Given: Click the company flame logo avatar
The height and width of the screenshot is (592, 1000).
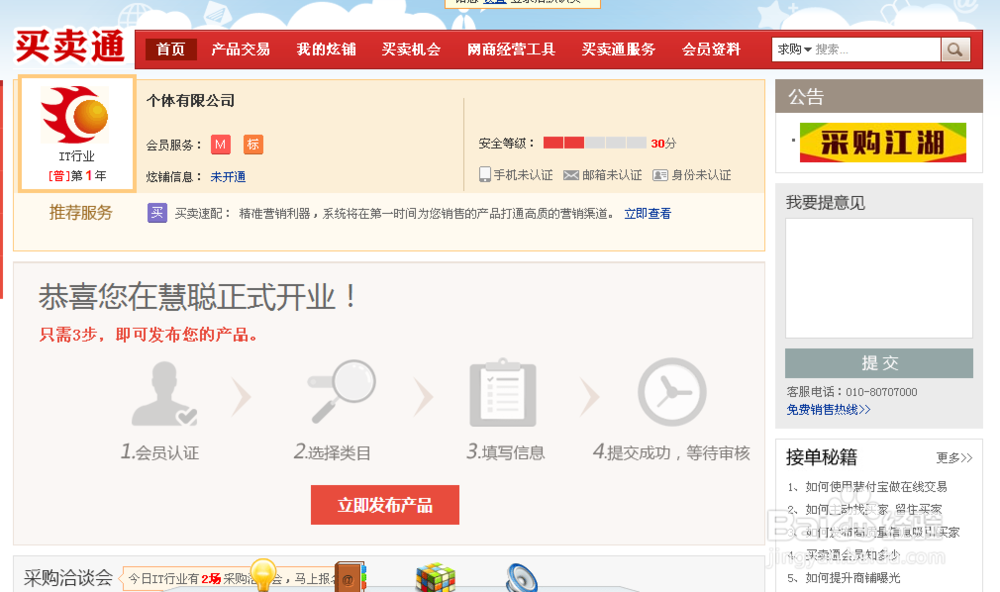Looking at the screenshot, I should click(75, 114).
